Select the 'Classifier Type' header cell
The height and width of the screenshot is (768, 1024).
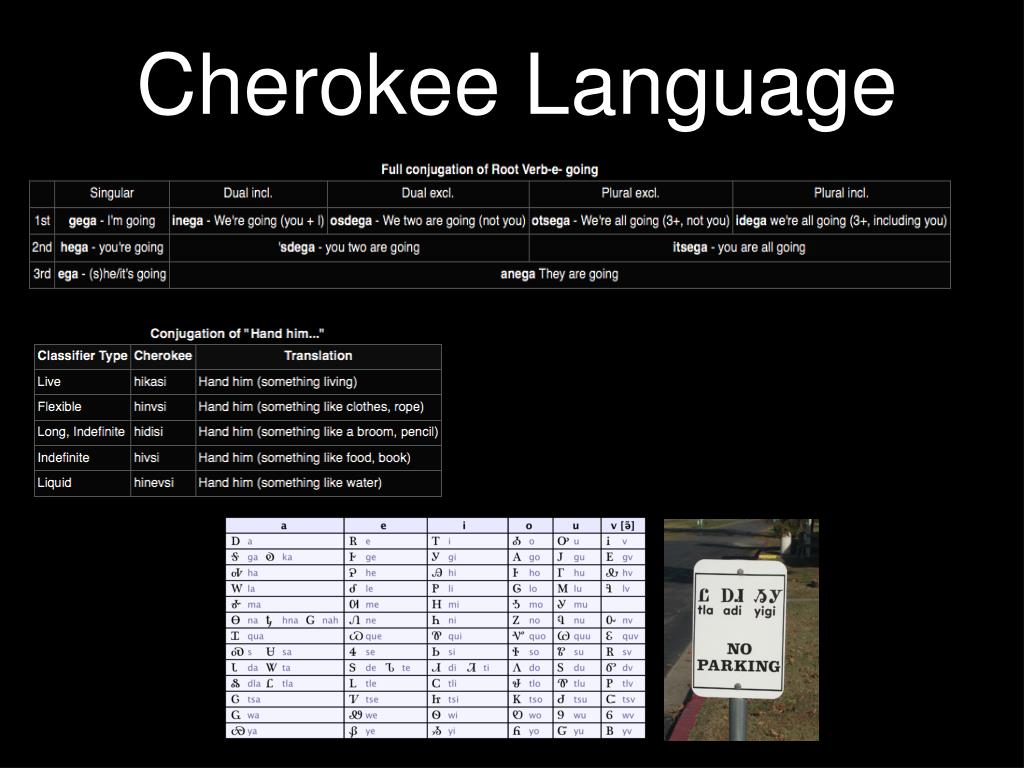(x=82, y=356)
